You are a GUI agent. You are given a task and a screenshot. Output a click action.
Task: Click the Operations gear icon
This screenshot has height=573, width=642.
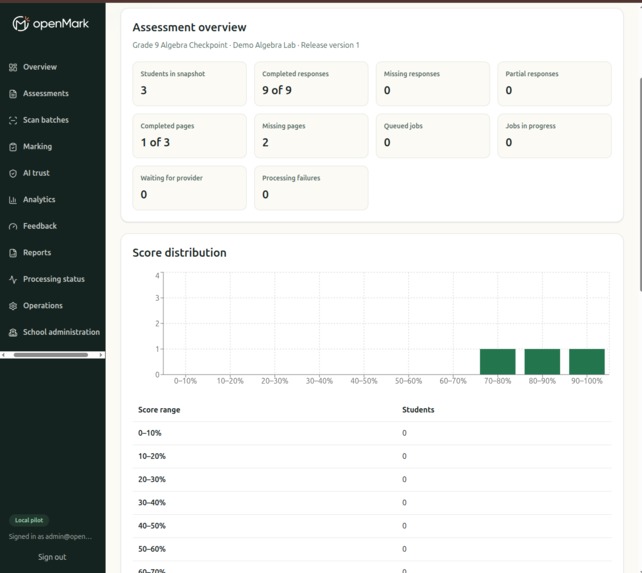(x=13, y=306)
